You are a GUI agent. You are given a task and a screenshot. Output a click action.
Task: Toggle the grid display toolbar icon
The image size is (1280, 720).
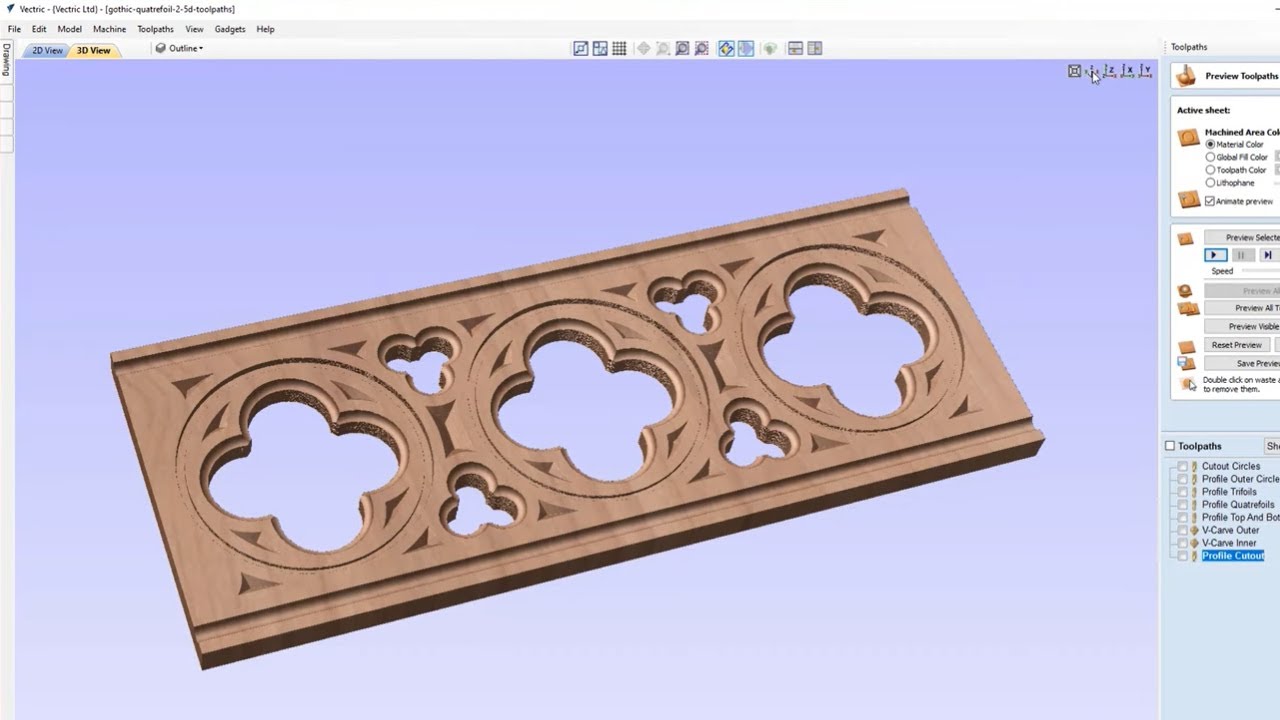click(x=619, y=48)
